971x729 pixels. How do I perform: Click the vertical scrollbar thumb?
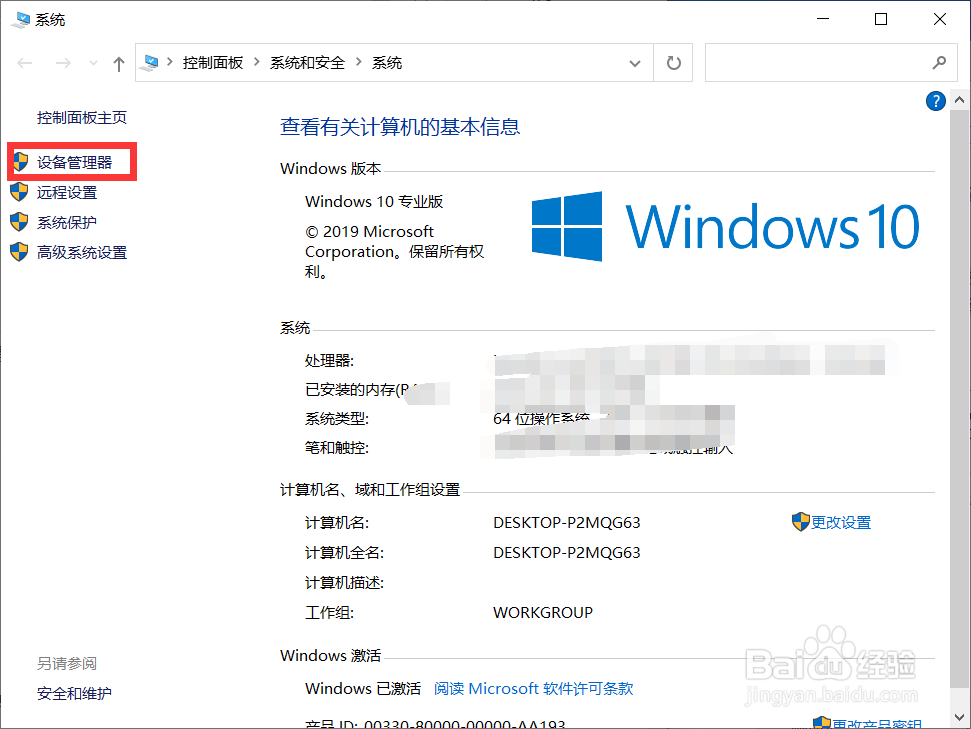pyautogui.click(x=959, y=399)
